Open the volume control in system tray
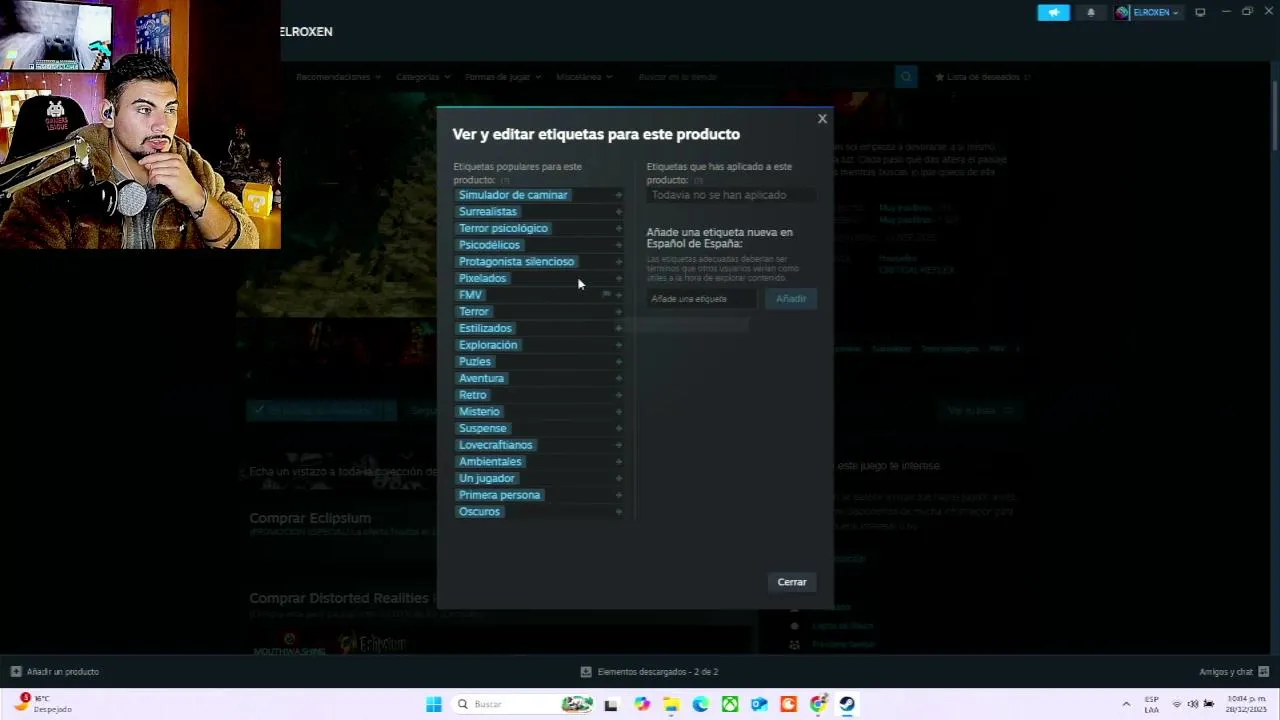 pos(1193,704)
